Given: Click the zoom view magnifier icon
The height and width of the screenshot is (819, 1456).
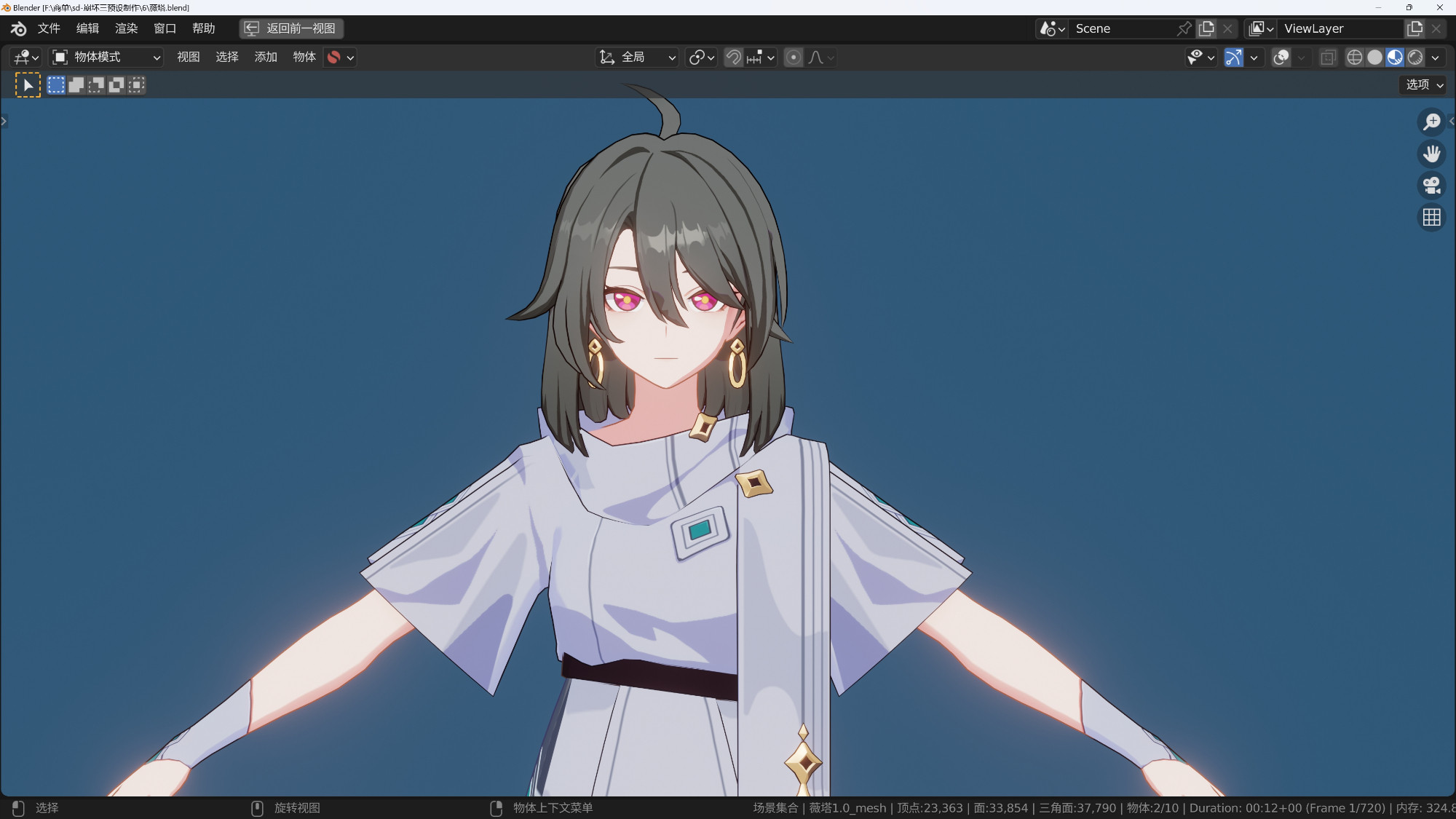Looking at the screenshot, I should pos(1431,122).
